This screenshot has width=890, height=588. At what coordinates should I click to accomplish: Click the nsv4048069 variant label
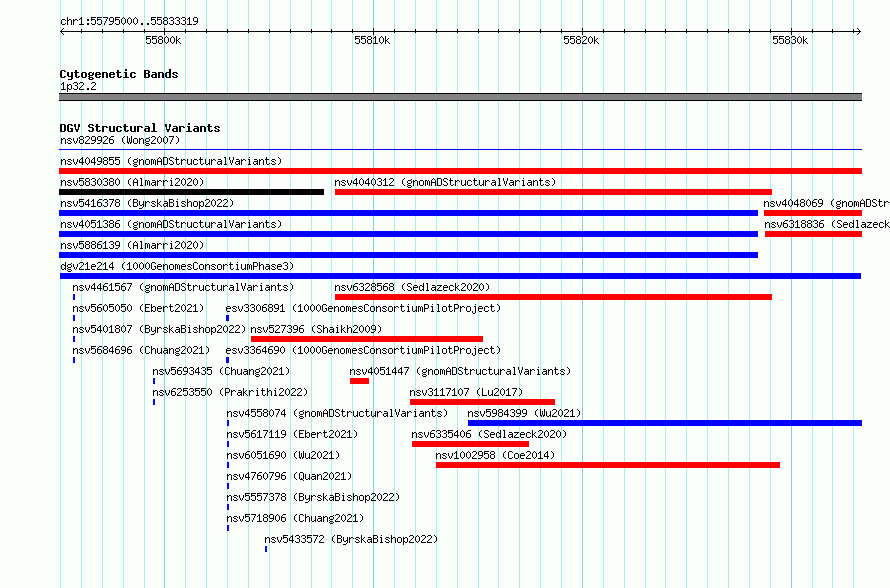pyautogui.click(x=826, y=203)
